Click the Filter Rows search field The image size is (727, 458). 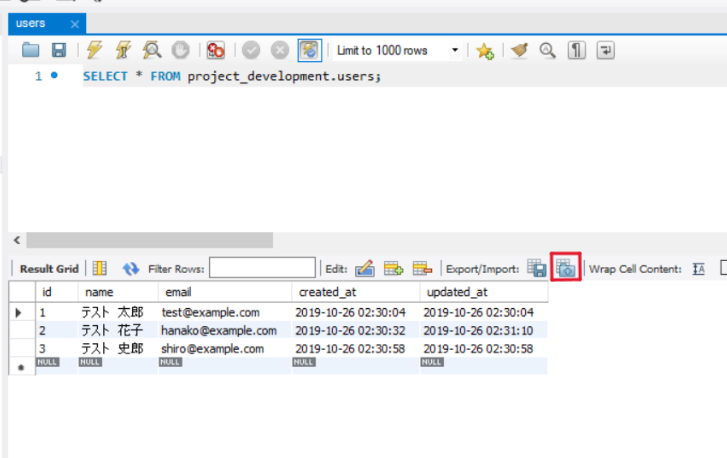point(262,268)
